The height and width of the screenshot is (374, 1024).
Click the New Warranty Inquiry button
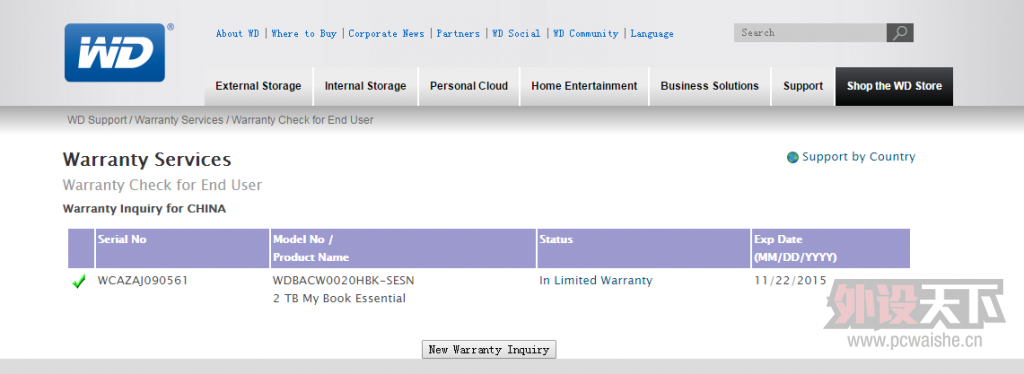[489, 349]
